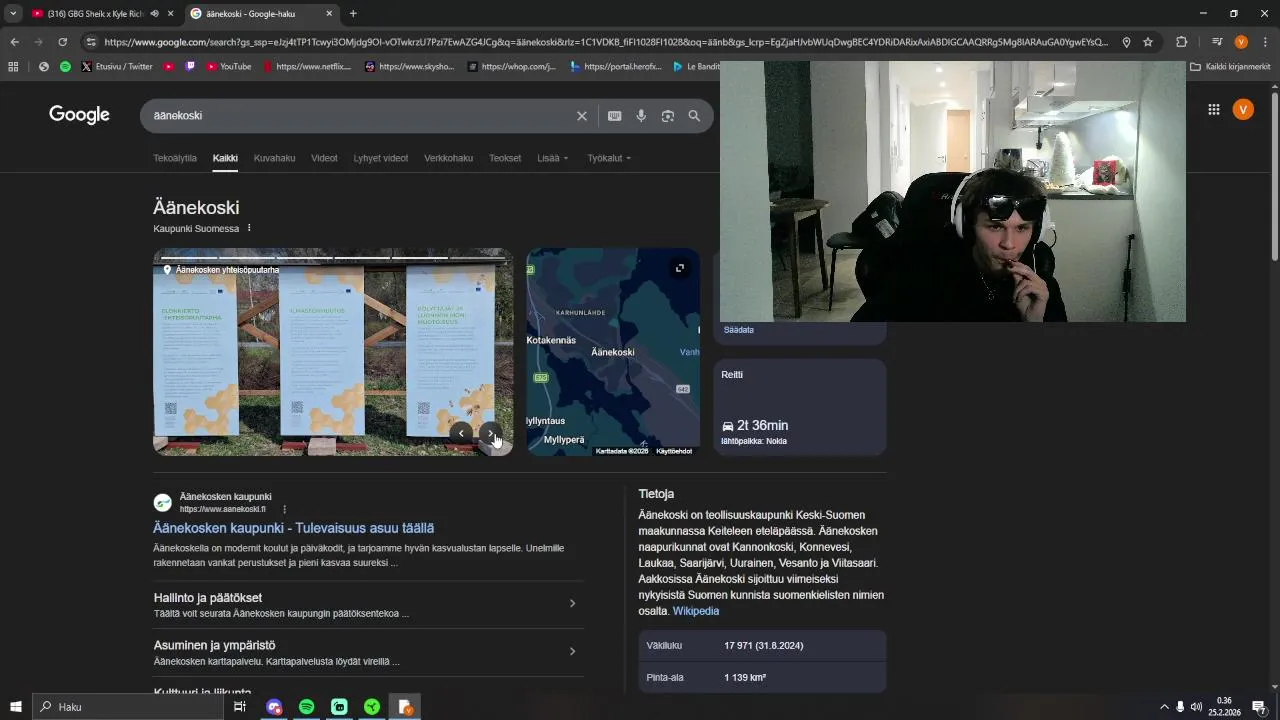Open the Twitch bookmark icon
This screenshot has height=720, width=1280.
tap(190, 67)
